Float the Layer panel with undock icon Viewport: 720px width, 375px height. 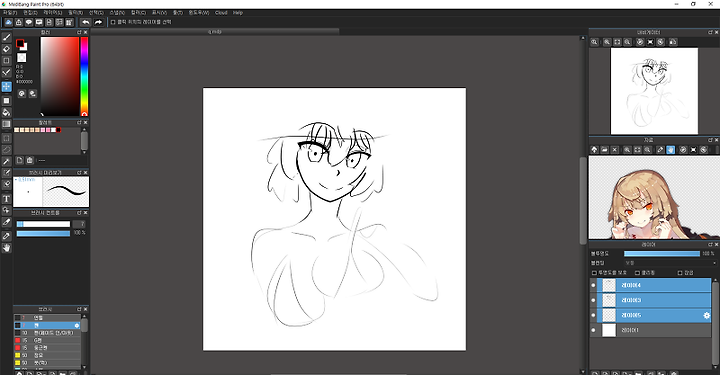pos(710,244)
